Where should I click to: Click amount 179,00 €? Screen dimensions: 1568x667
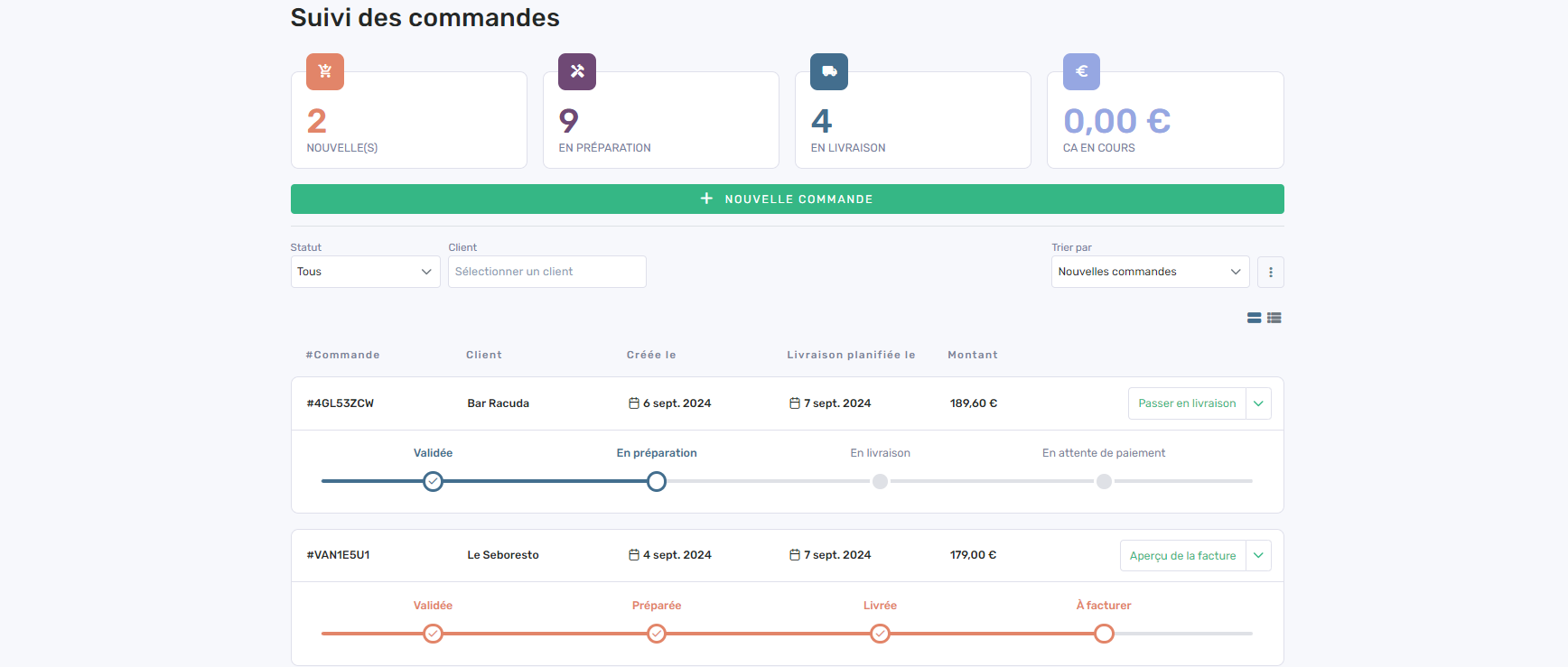[x=974, y=555]
